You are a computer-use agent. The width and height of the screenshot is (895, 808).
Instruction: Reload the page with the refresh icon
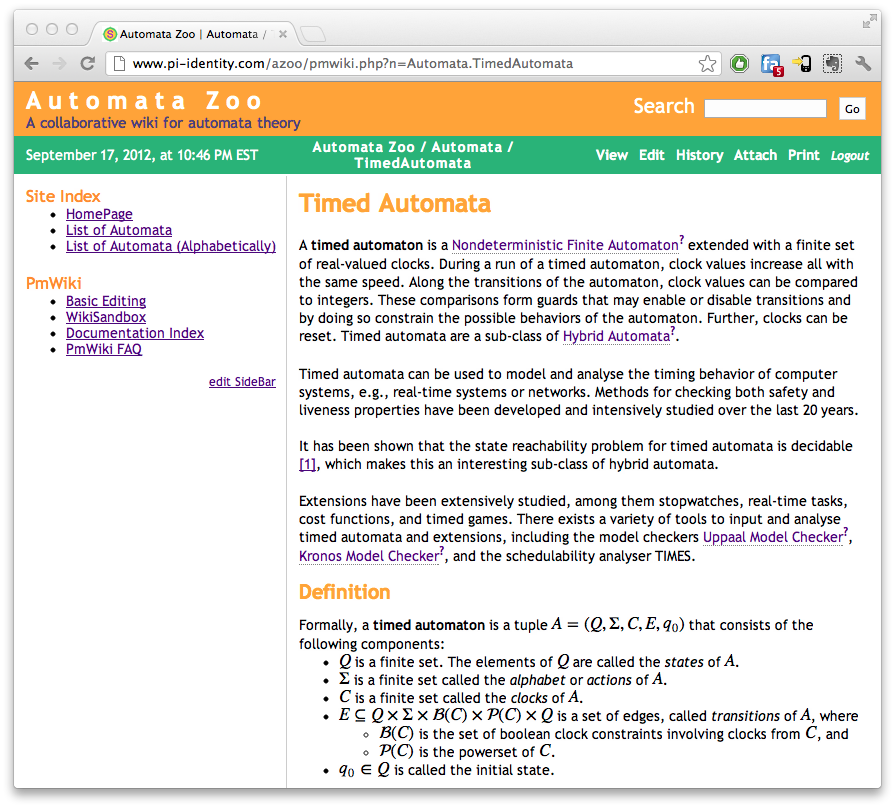coord(87,63)
